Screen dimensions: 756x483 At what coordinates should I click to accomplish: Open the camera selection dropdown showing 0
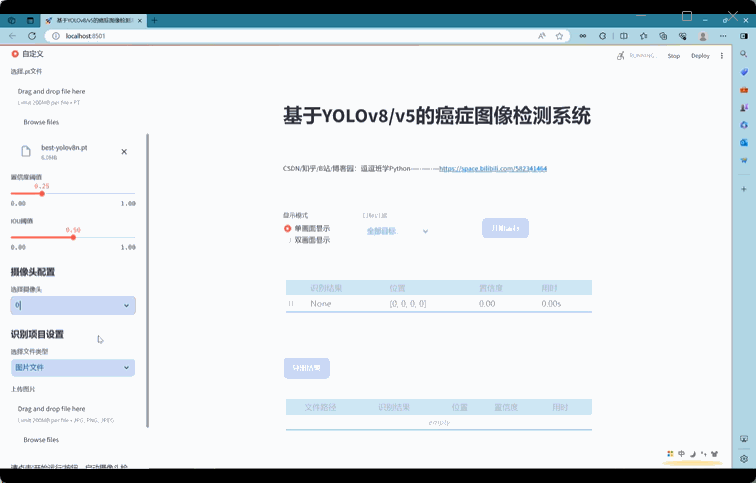pyautogui.click(x=73, y=305)
